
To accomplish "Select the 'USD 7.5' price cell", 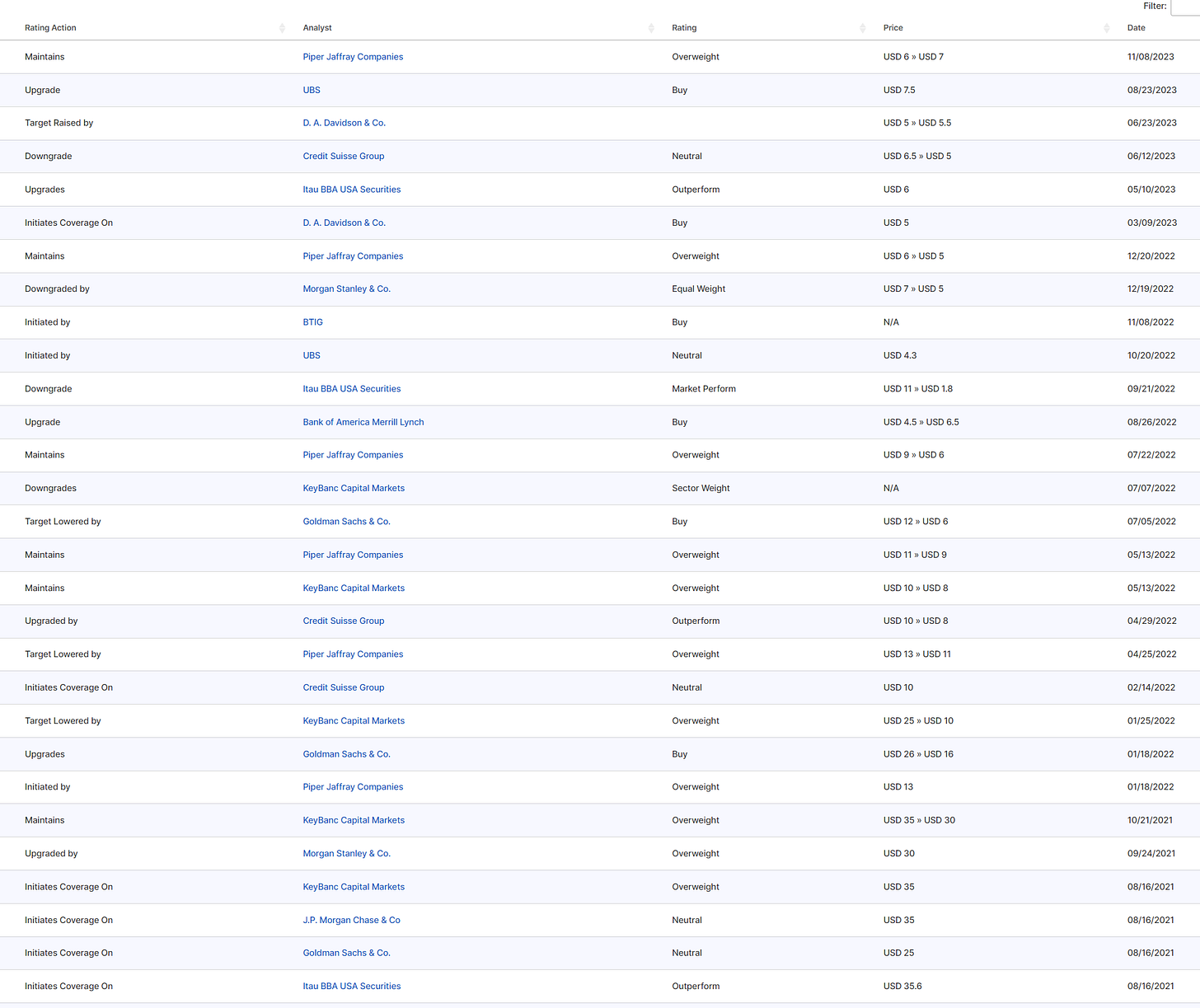I will click(899, 90).
